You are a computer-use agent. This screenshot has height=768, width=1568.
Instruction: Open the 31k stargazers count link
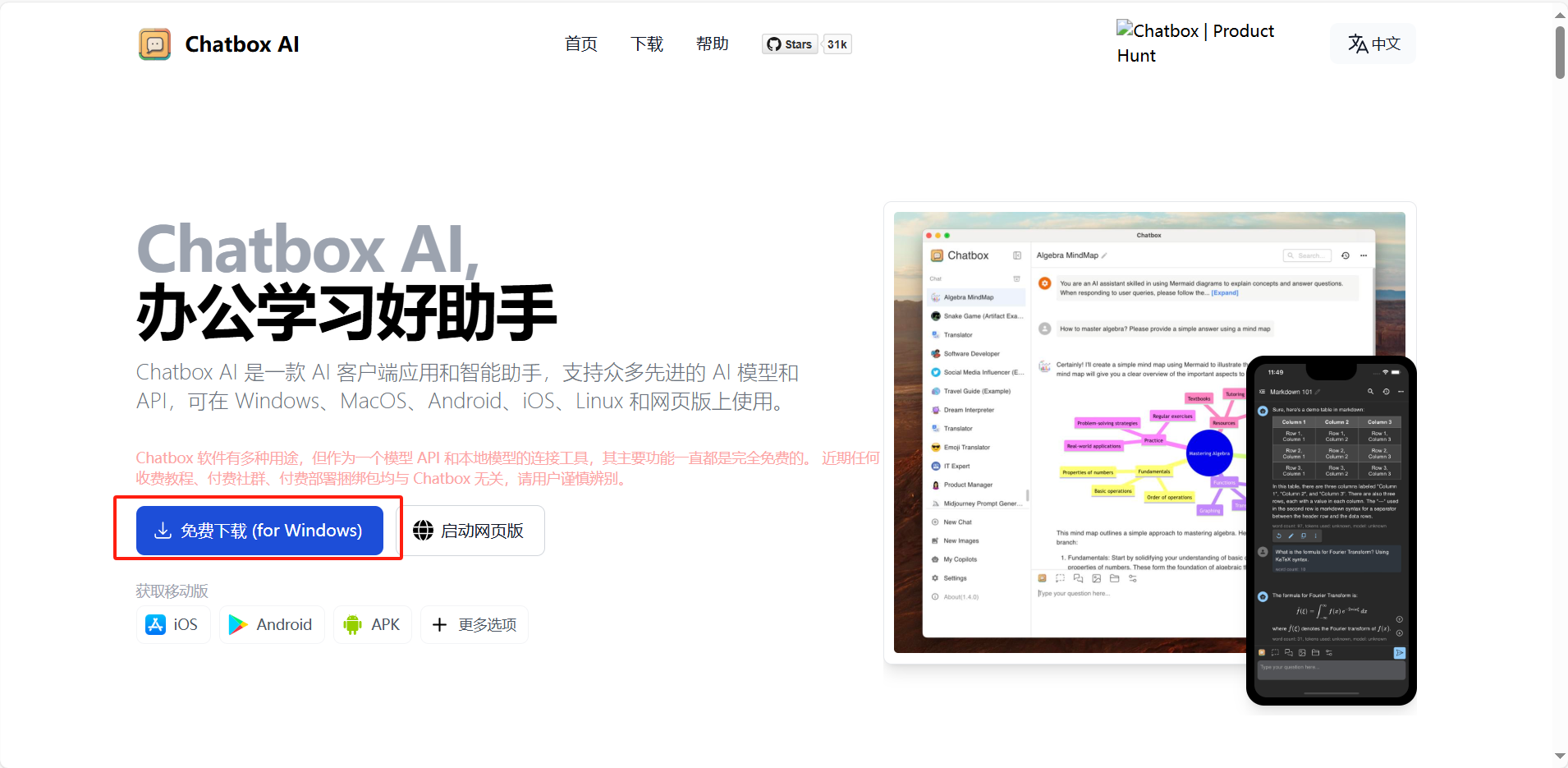coord(837,44)
